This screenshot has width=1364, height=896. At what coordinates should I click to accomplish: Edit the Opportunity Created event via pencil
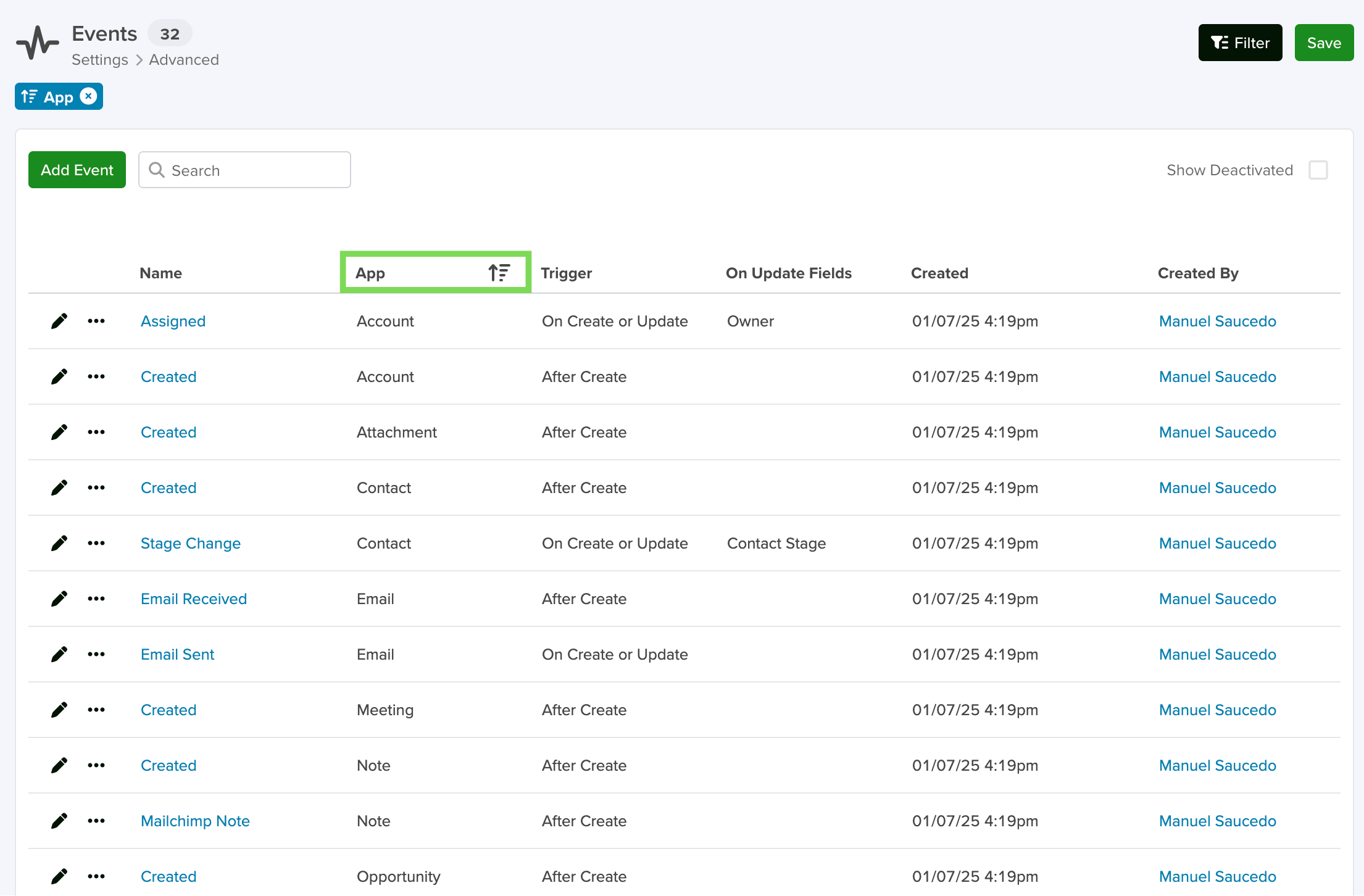[59, 876]
